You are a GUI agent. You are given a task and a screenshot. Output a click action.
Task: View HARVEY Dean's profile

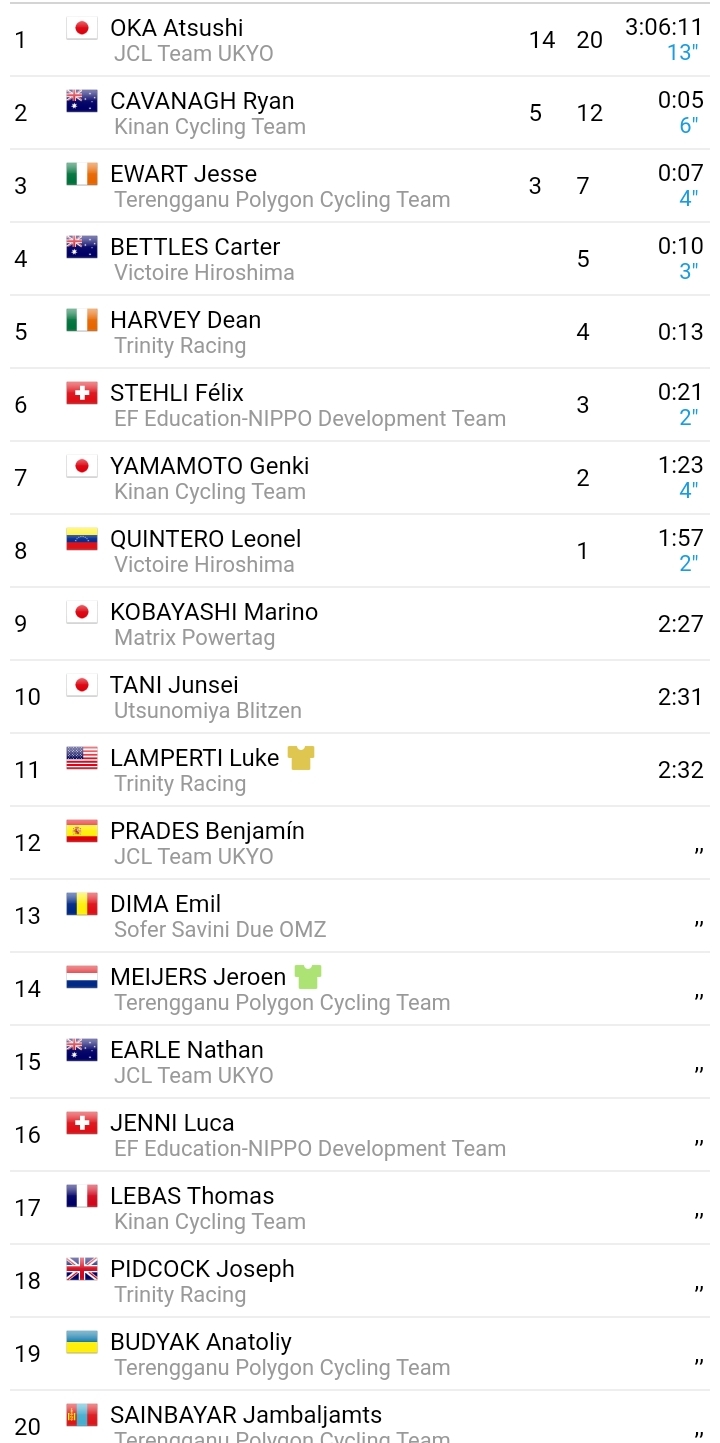tap(185, 320)
